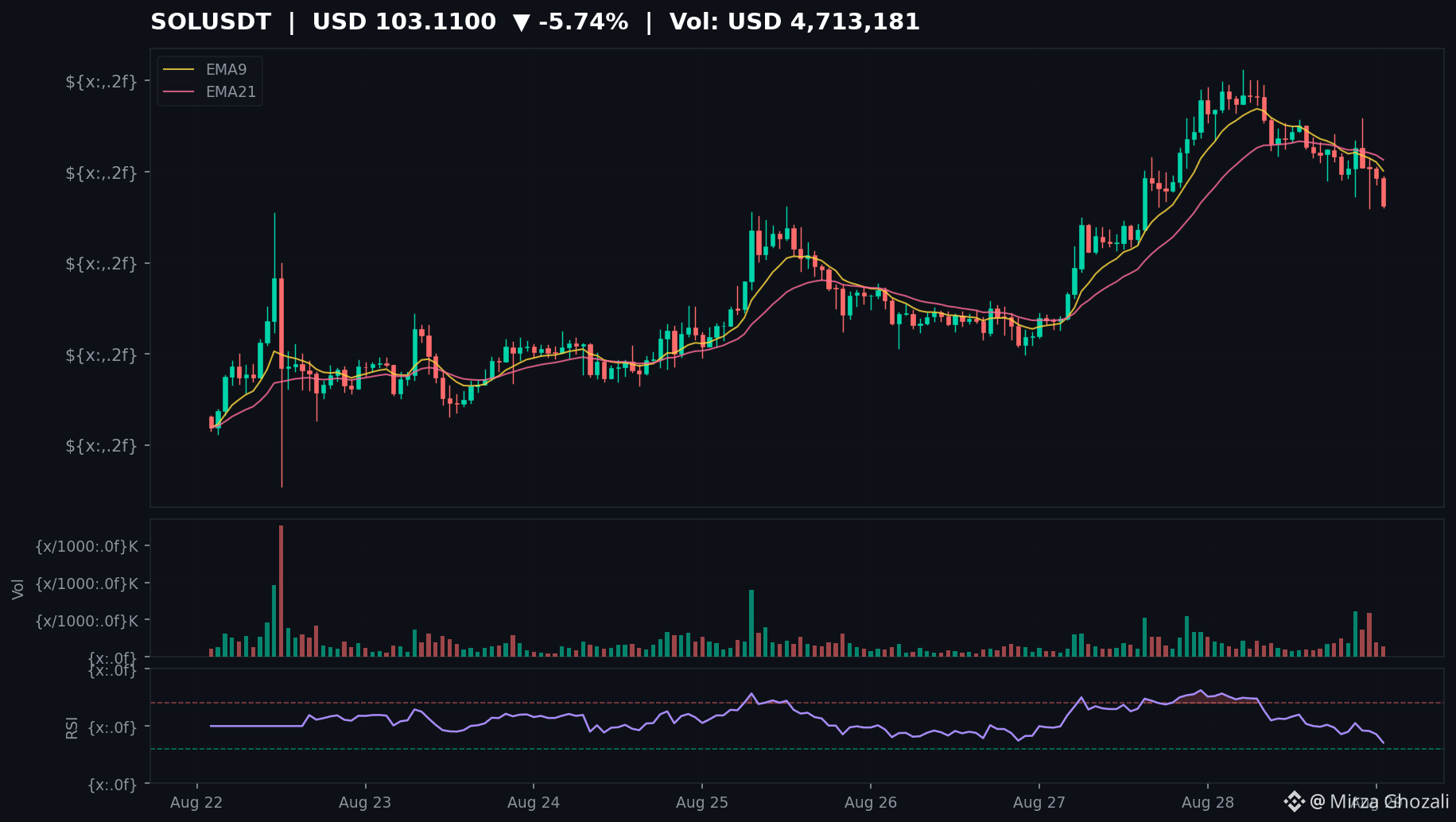1456x822 pixels.
Task: Select the EMA9 legend label
Action: tap(226, 70)
